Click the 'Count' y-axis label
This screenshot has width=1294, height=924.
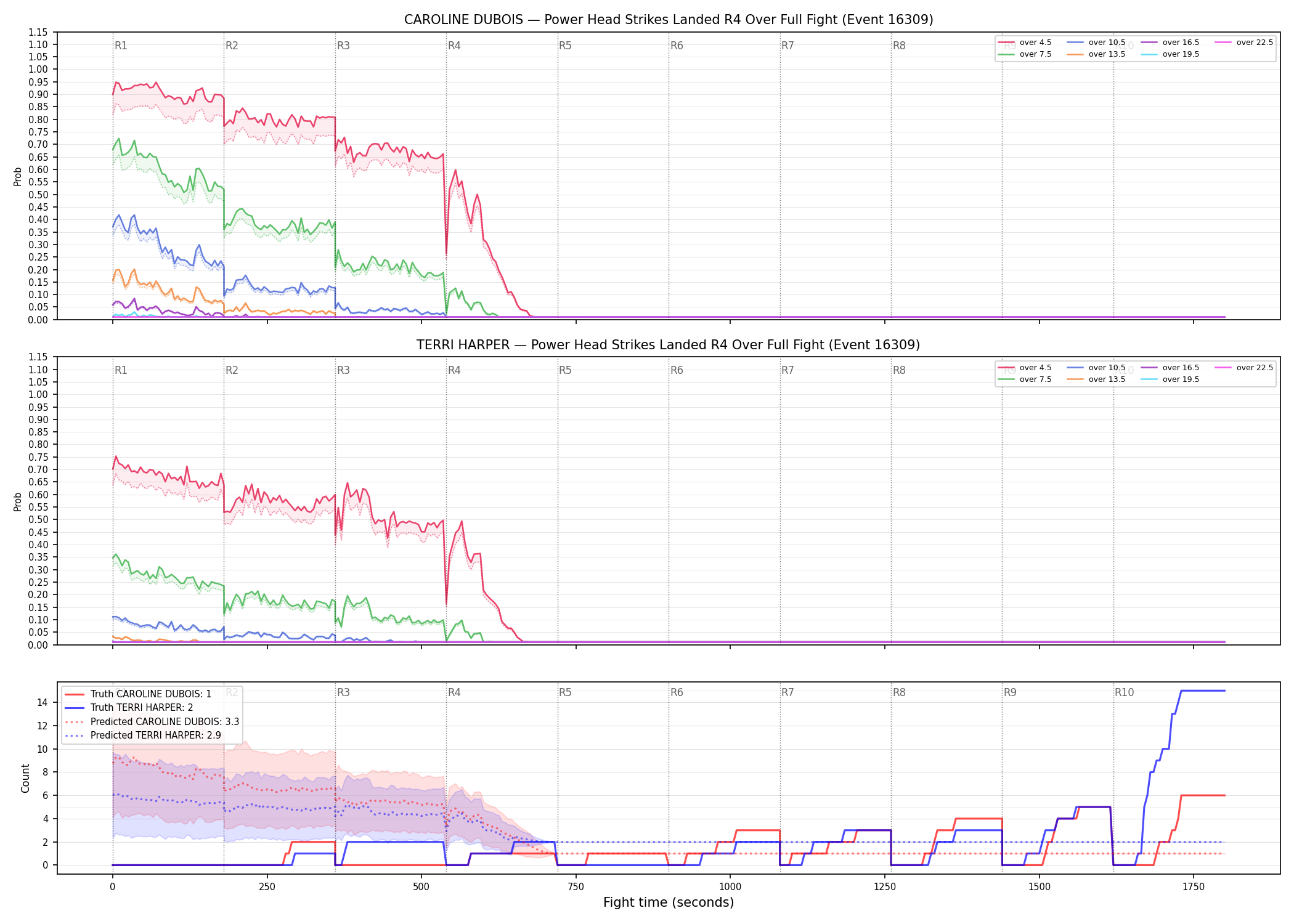25,778
